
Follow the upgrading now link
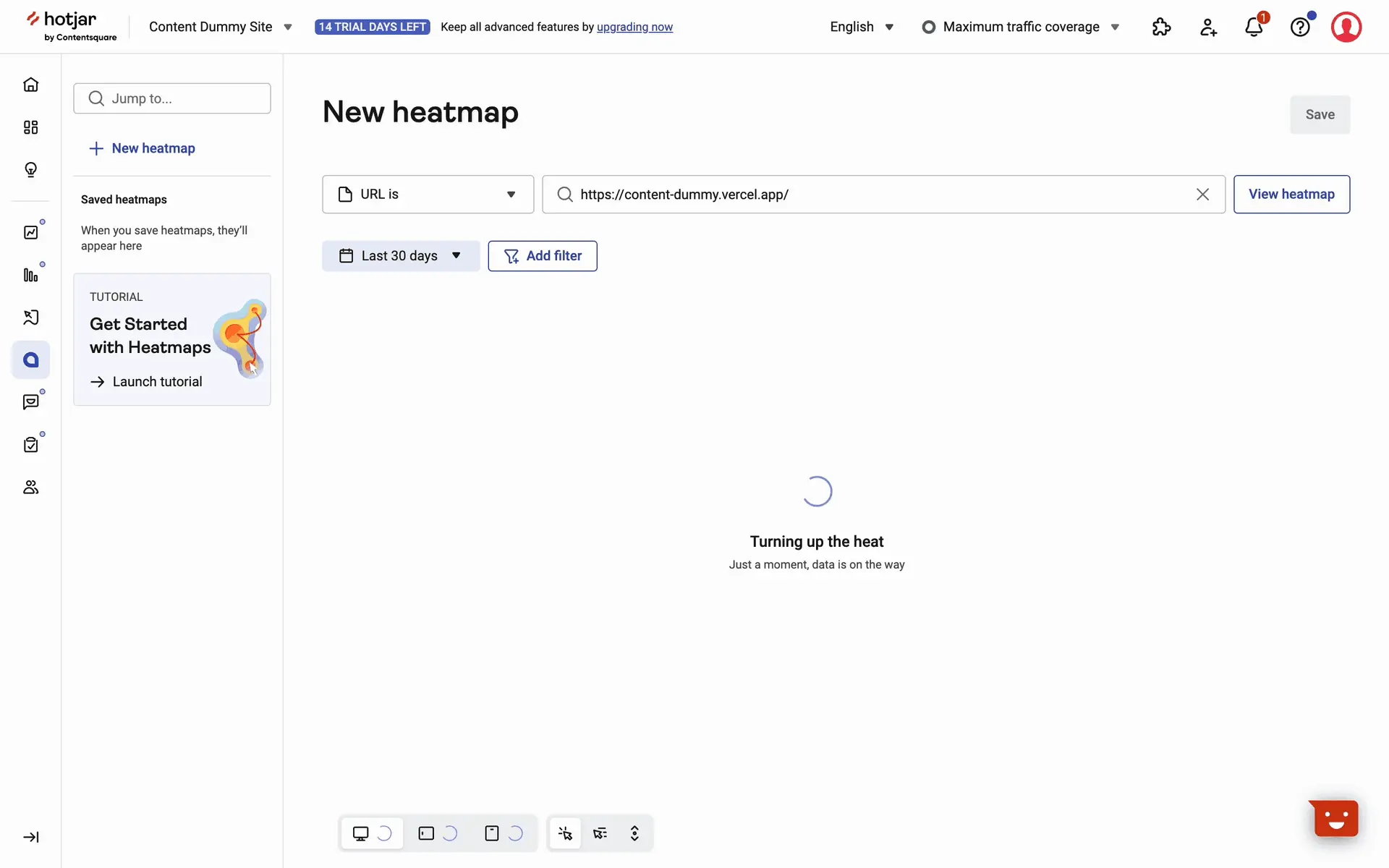tap(634, 27)
